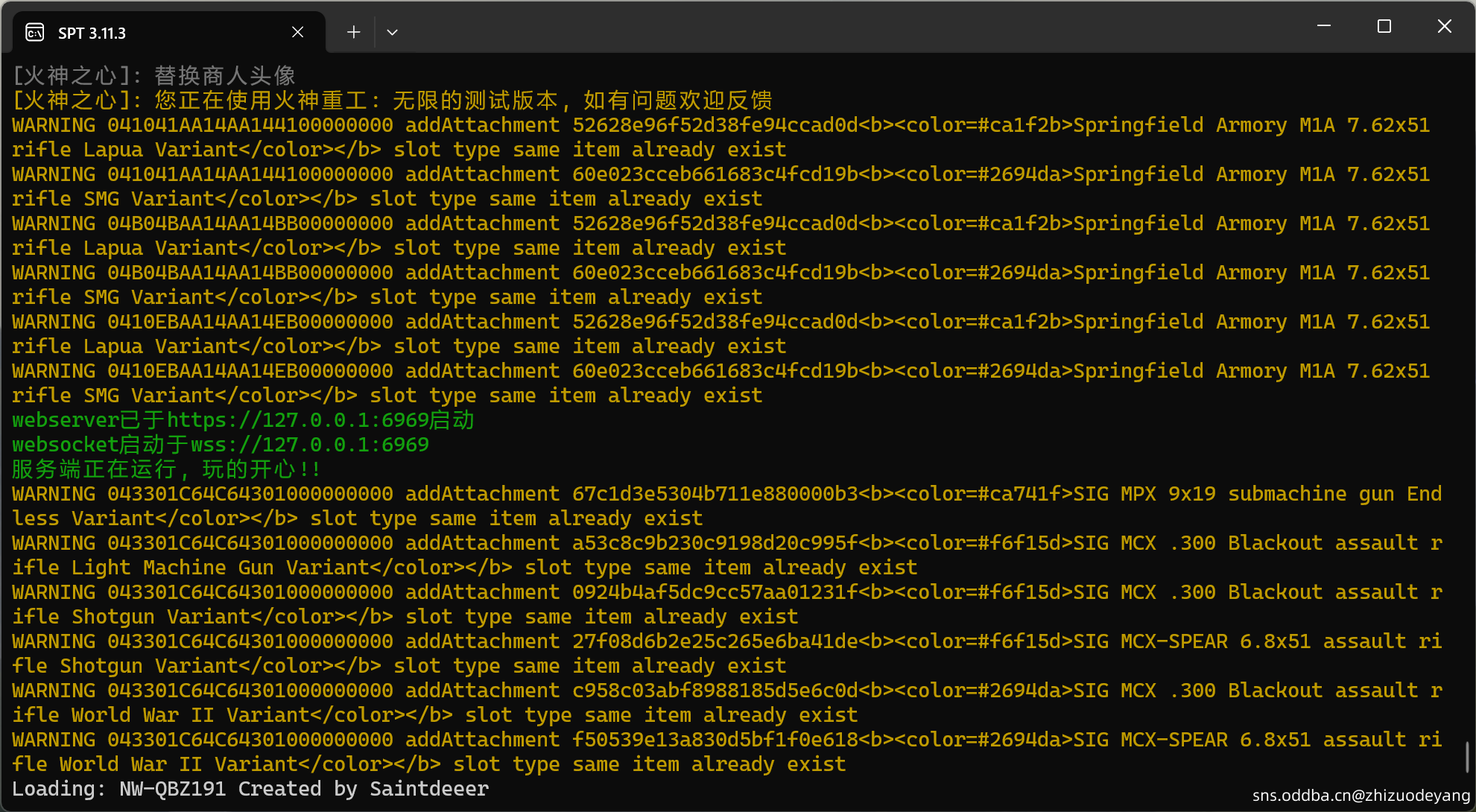Select the SPT 3.11.3 terminal tab
Viewport: 1476px width, 812px height.
(x=169, y=32)
